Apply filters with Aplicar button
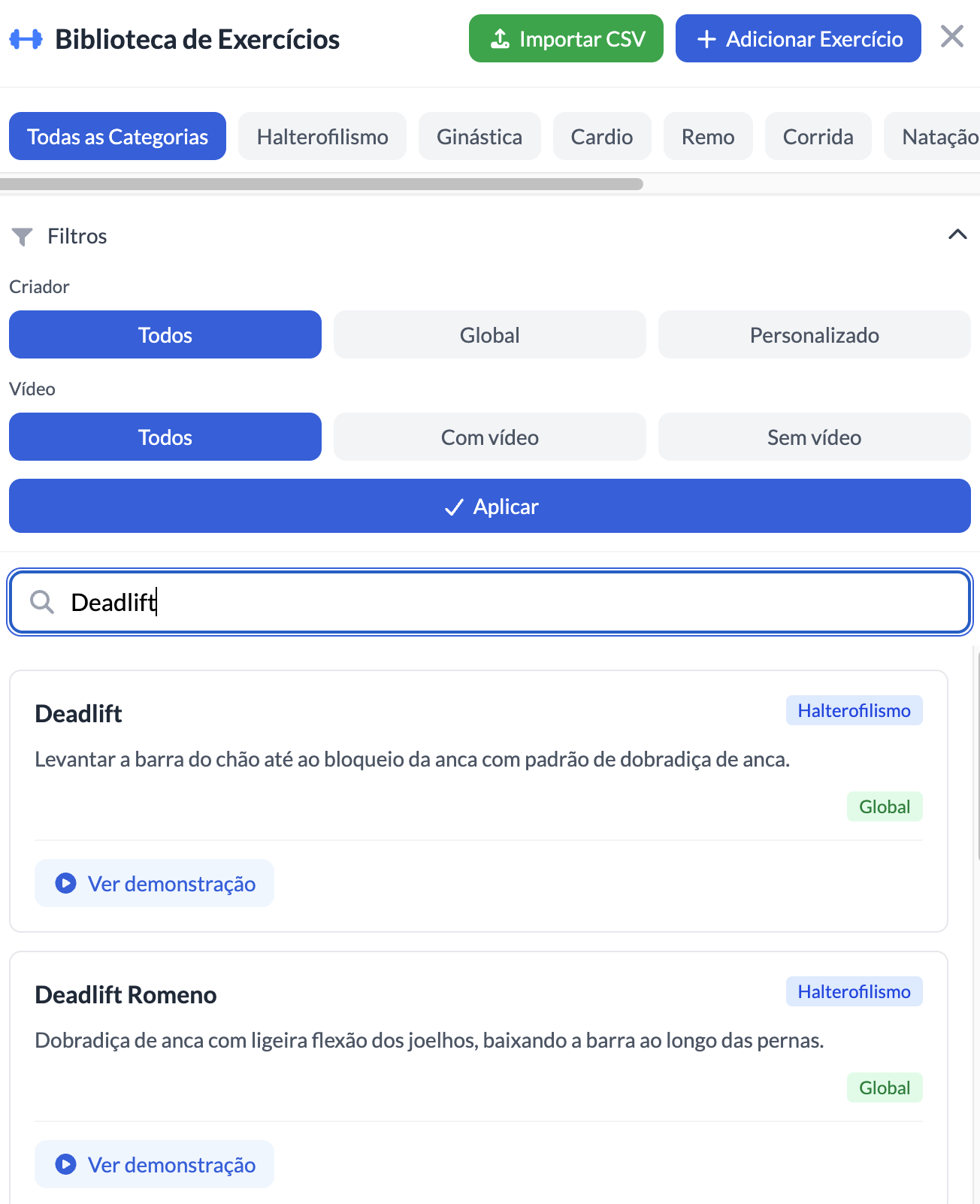The height and width of the screenshot is (1204, 980). [x=489, y=506]
